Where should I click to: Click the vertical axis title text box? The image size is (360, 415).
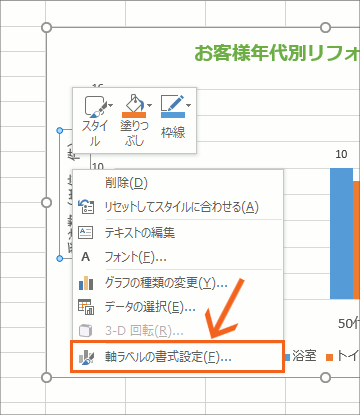[66, 194]
